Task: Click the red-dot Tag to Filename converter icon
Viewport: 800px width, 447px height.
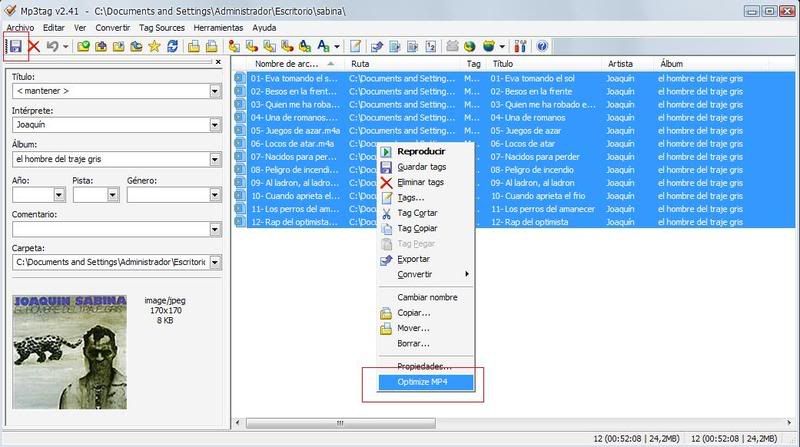Action: pyautogui.click(x=234, y=46)
